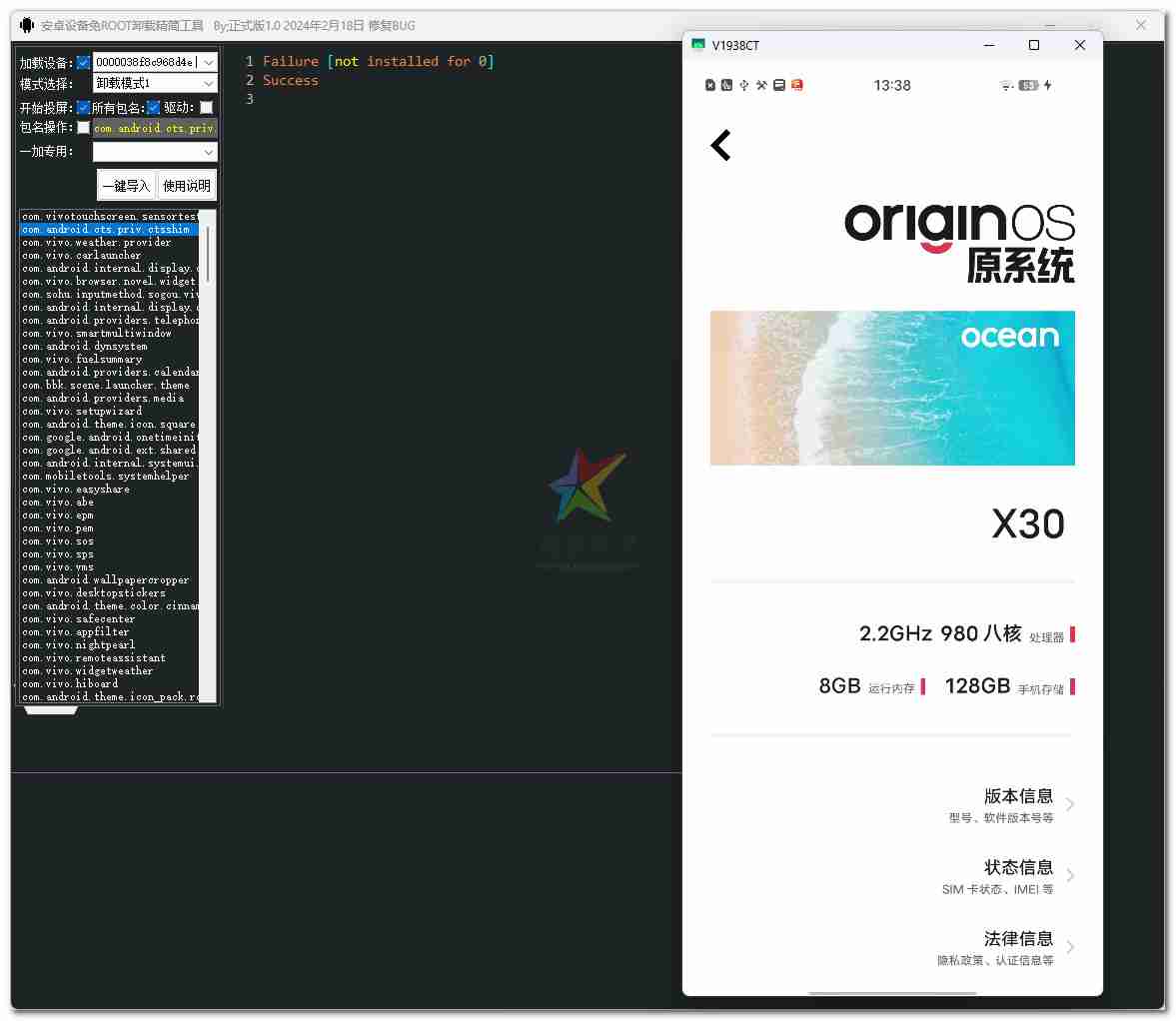The image size is (1176, 1021).
Task: Select com.android.cts.priv.ctsshim package row
Action: pyautogui.click(x=110, y=230)
